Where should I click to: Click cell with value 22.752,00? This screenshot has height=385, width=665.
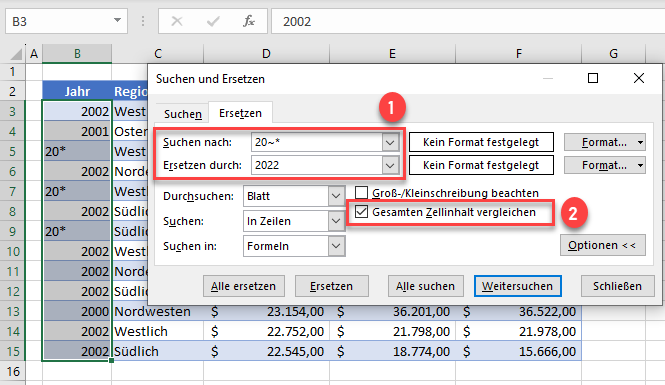(x=266, y=332)
